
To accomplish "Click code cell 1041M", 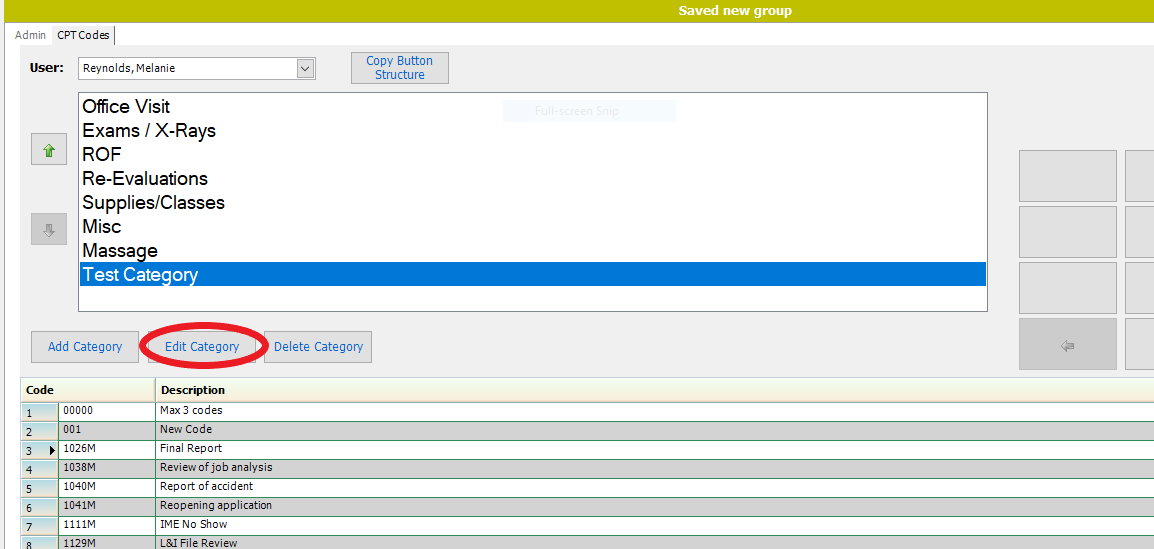I will (107, 506).
